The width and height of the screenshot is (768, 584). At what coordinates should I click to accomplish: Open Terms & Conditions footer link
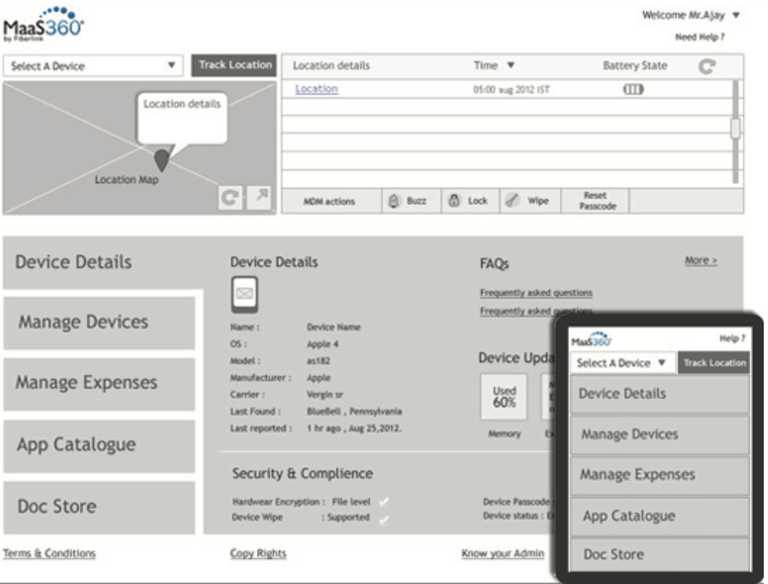point(49,553)
